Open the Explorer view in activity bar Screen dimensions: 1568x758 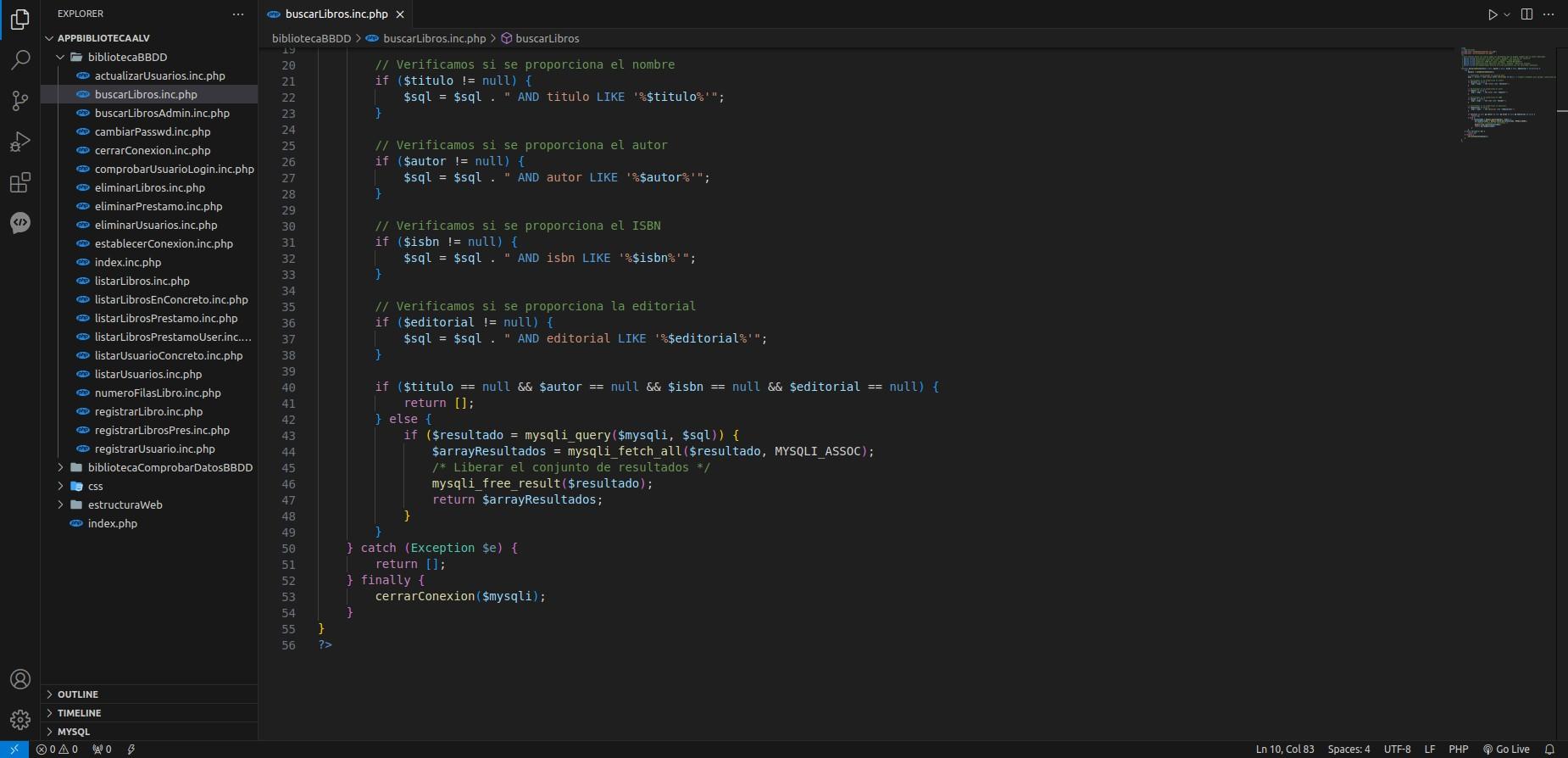[20, 19]
